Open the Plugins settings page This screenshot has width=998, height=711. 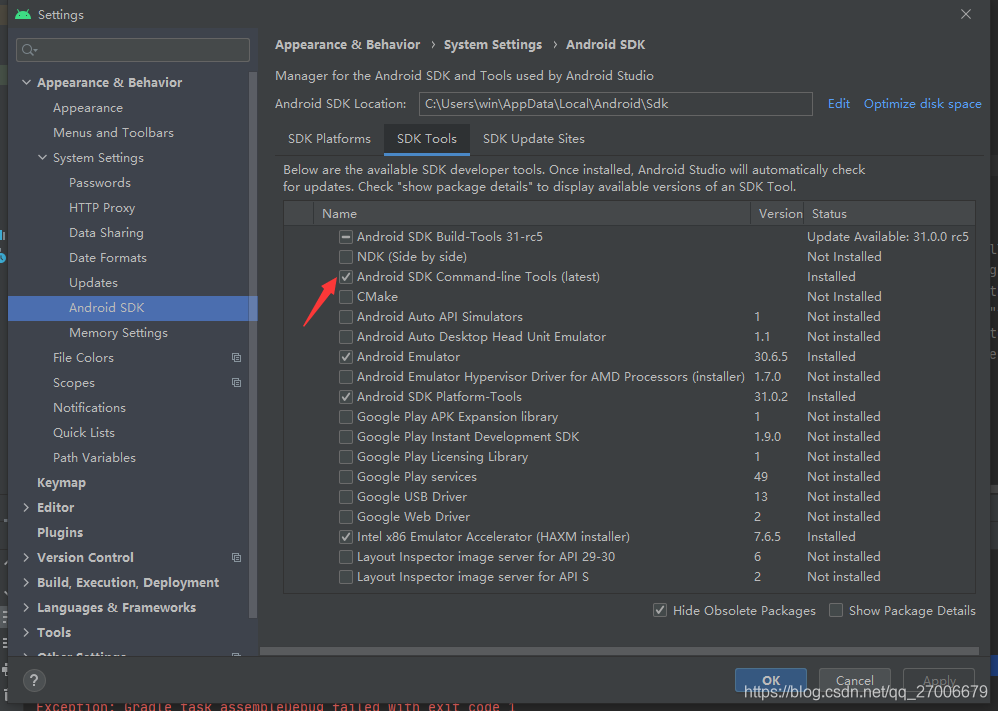pyautogui.click(x=60, y=533)
